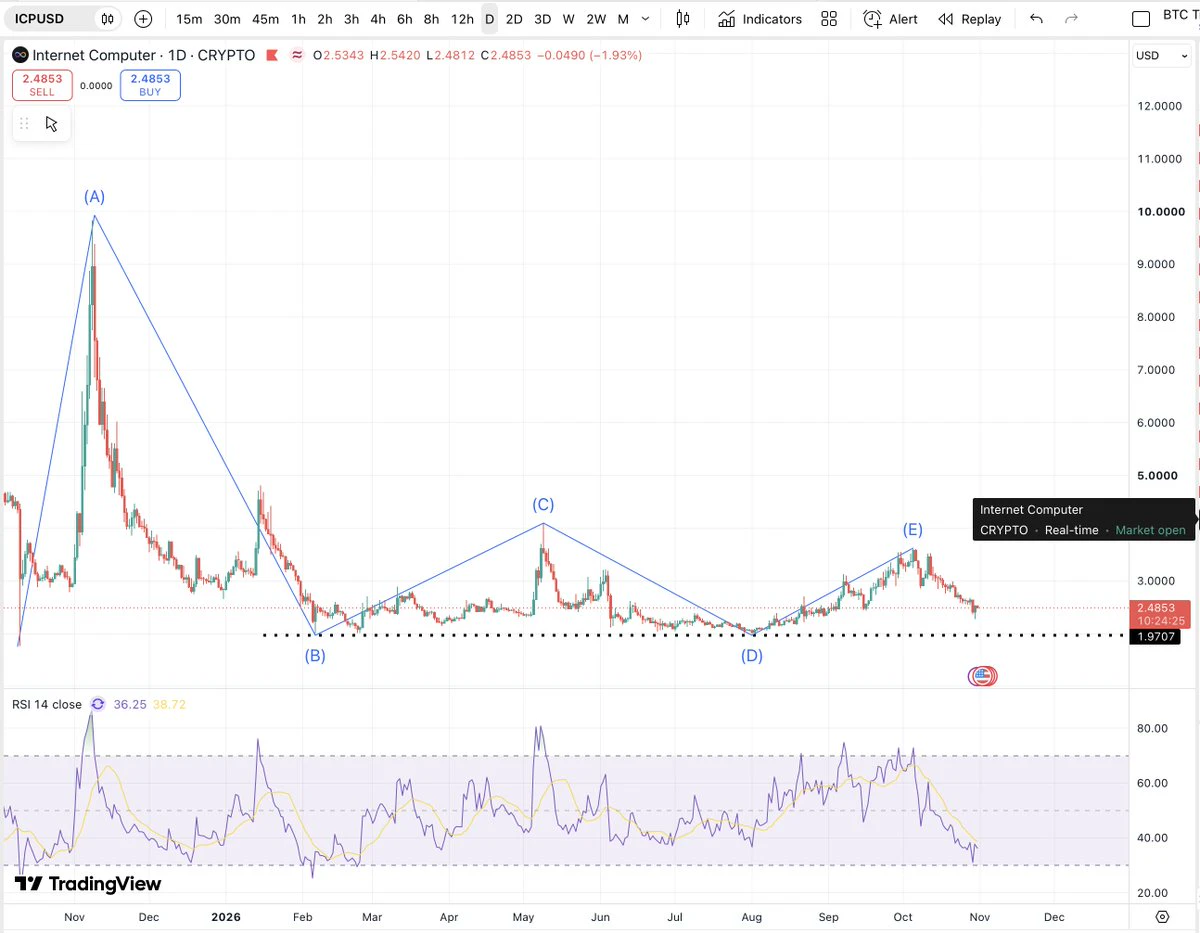This screenshot has width=1200, height=933.
Task: Select the (D) wave label
Action: pos(752,656)
